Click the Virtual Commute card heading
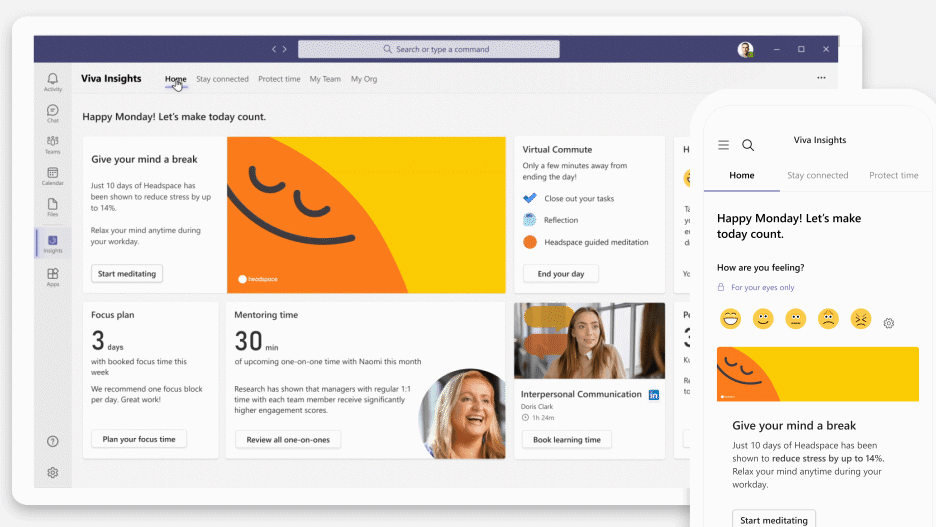The height and width of the screenshot is (527, 936). [557, 149]
